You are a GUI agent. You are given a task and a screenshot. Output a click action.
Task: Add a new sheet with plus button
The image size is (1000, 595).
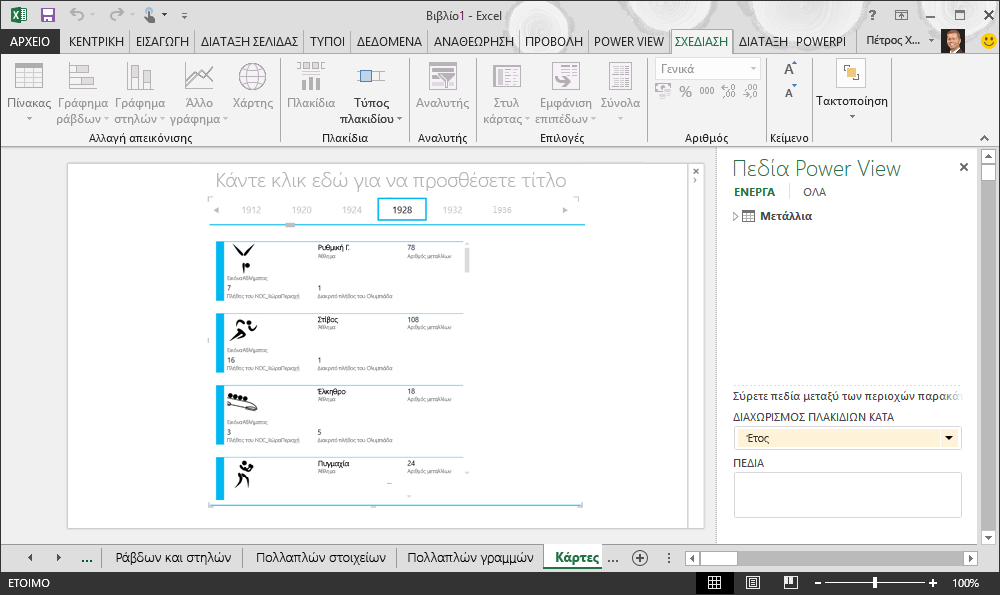pos(640,558)
